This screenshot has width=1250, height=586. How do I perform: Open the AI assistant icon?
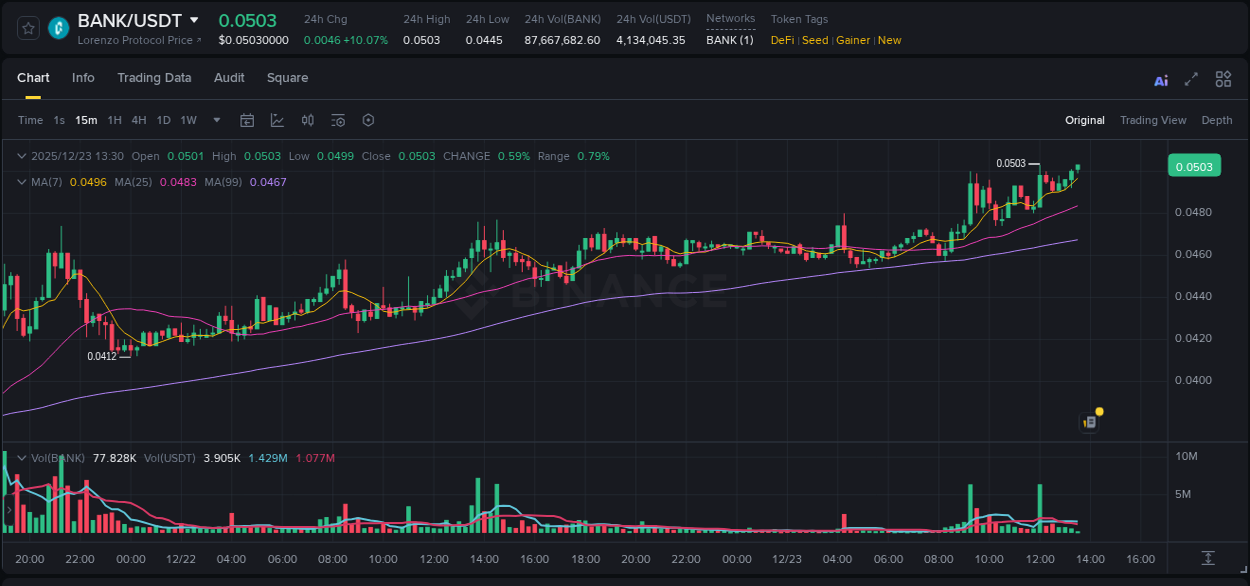(x=1160, y=78)
